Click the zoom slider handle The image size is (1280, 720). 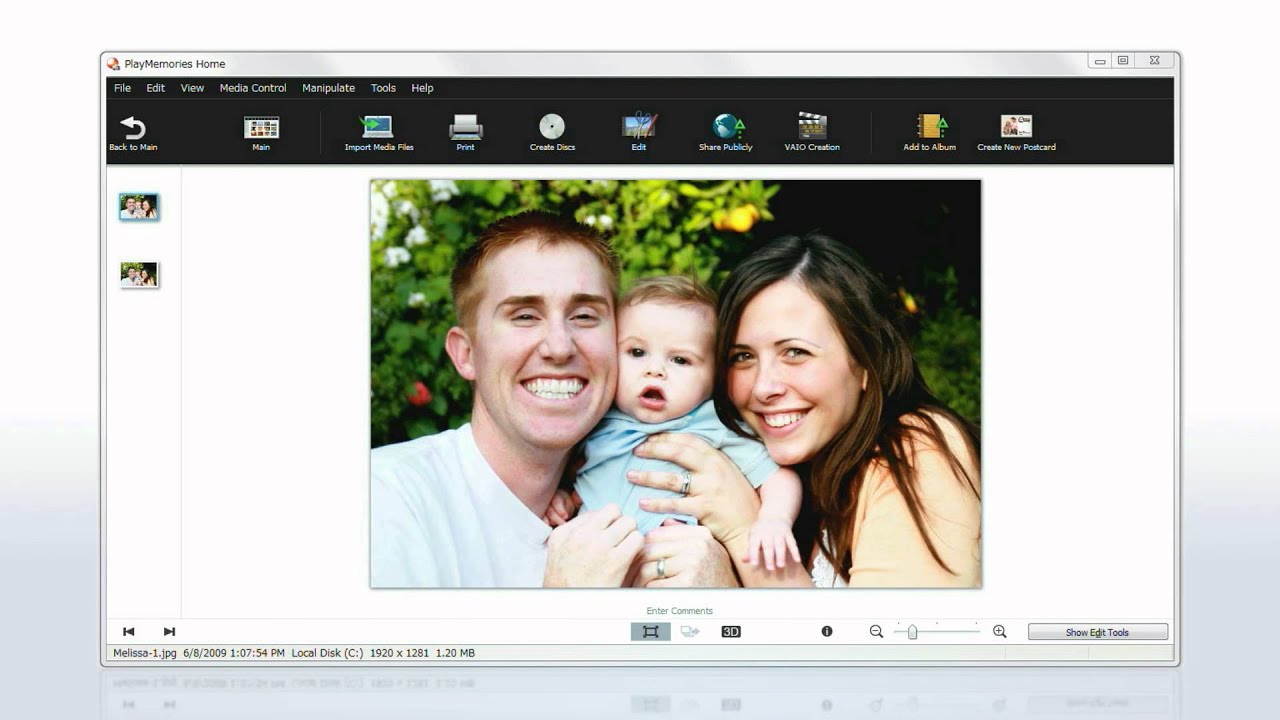tap(912, 632)
